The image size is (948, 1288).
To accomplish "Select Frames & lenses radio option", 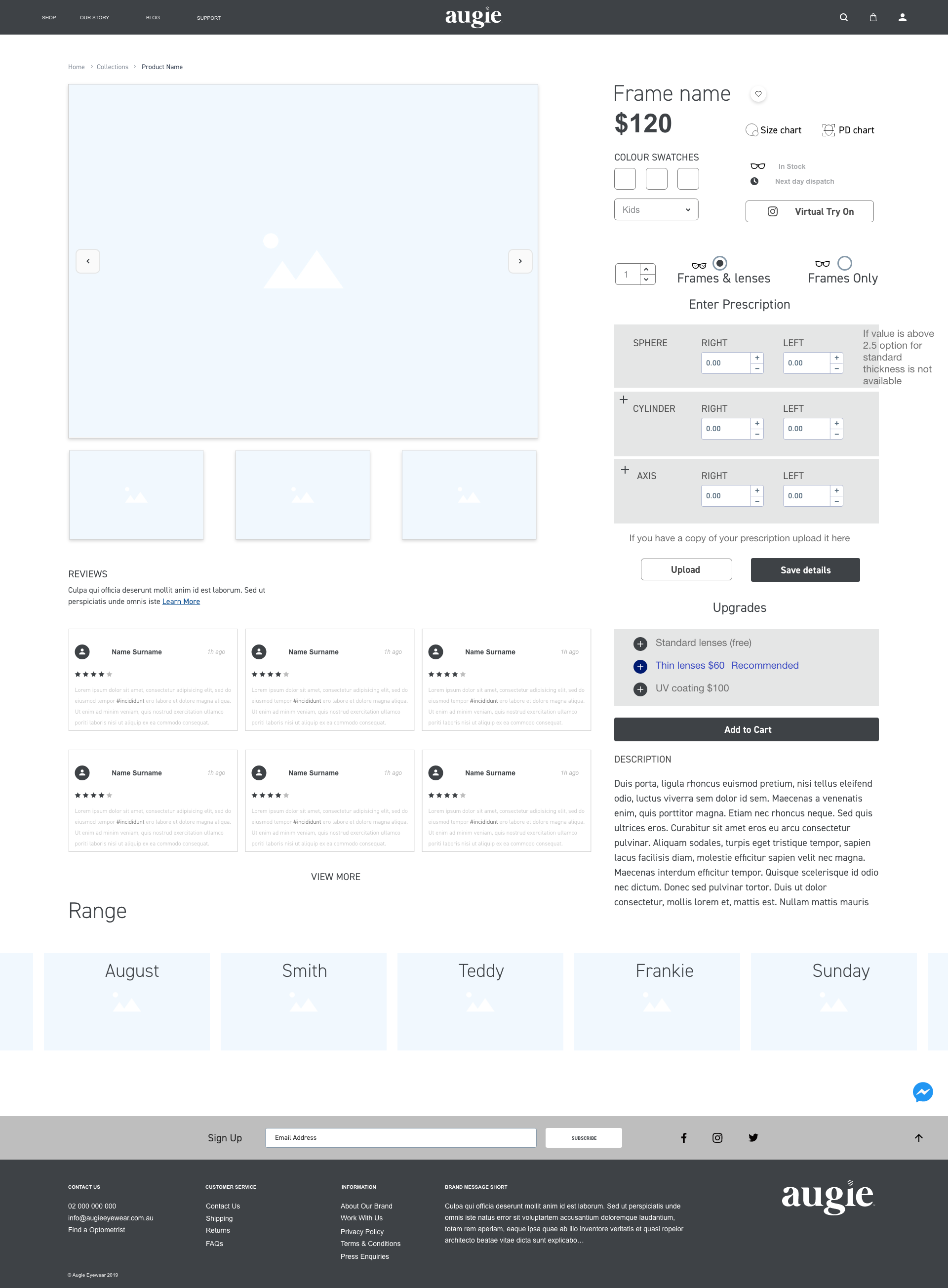I will point(719,263).
